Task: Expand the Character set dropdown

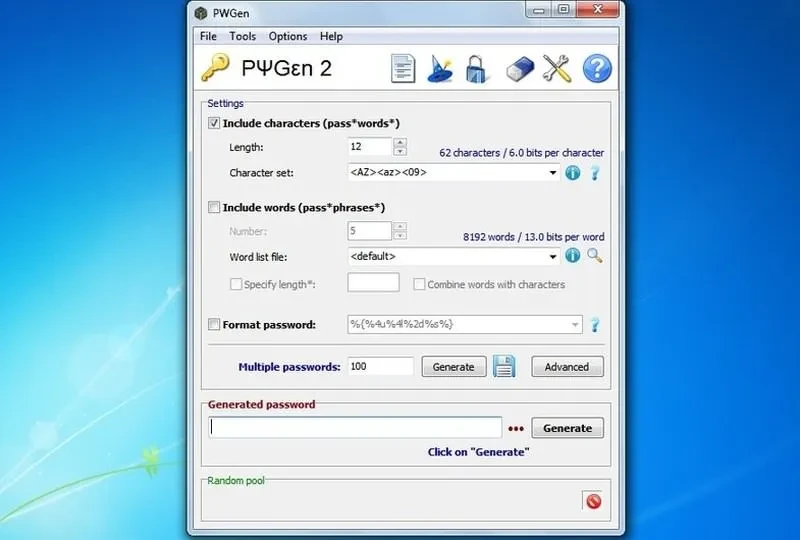Action: [x=553, y=173]
